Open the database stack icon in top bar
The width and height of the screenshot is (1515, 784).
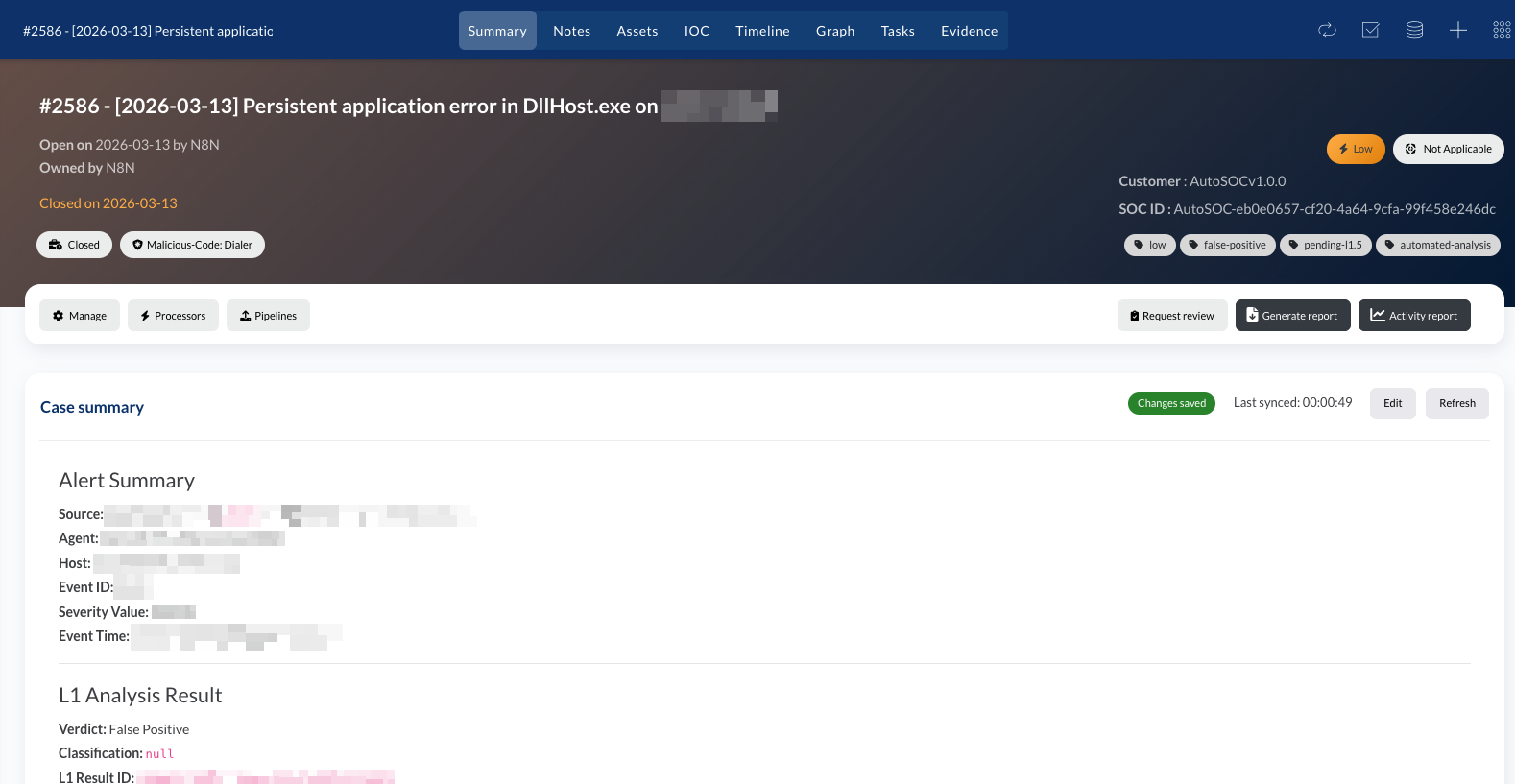1414,30
